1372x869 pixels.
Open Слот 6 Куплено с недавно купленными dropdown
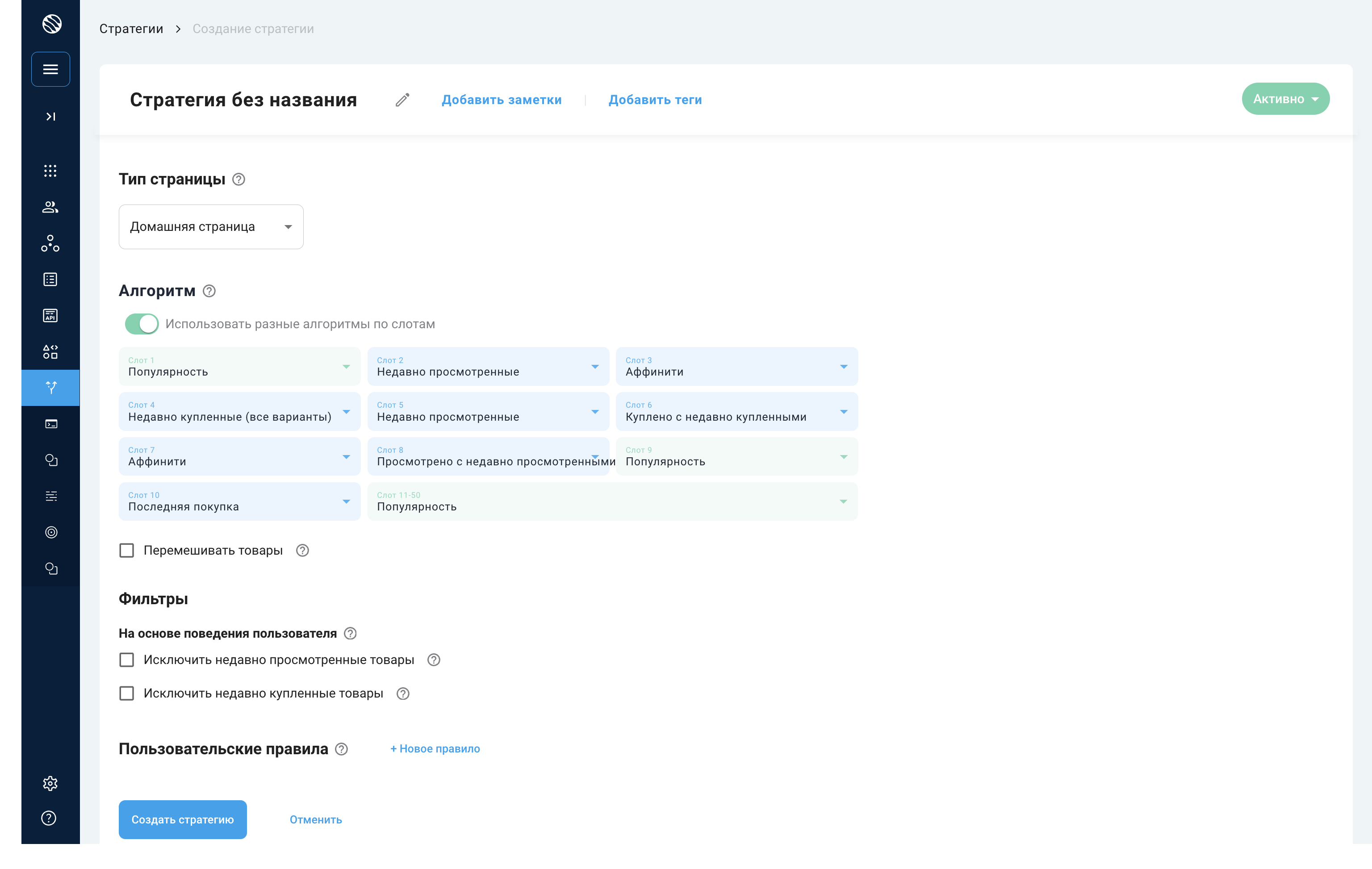(x=737, y=411)
